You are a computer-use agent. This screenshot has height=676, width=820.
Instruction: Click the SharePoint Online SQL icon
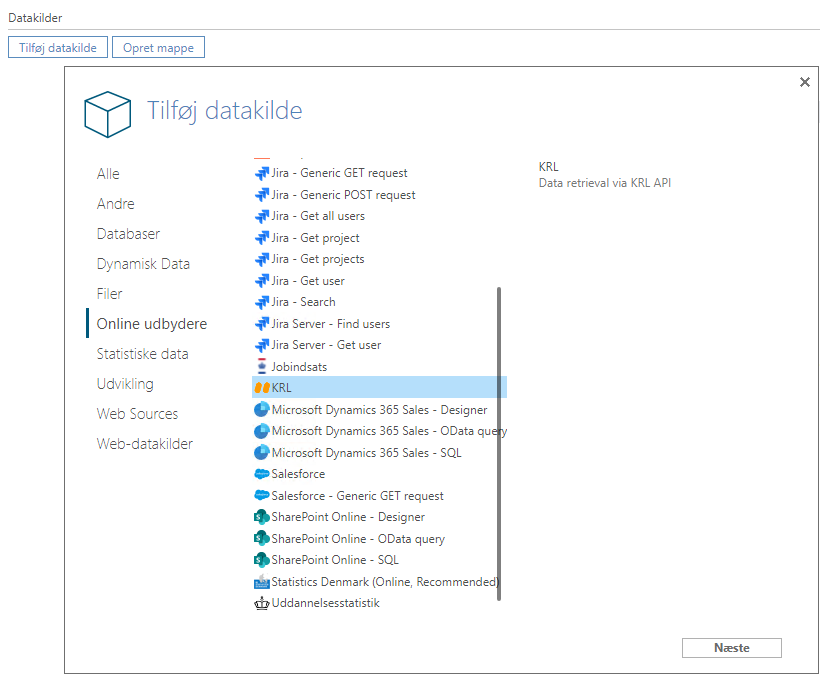pos(261,560)
